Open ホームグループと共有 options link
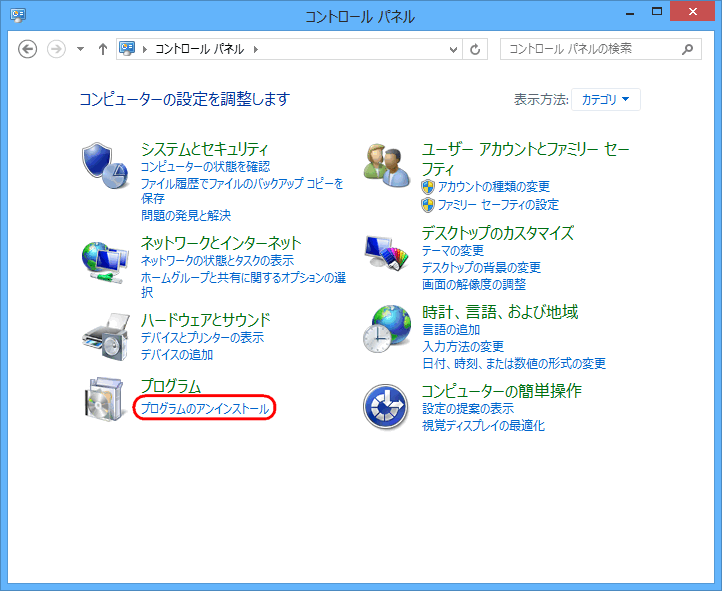 [x=244, y=285]
